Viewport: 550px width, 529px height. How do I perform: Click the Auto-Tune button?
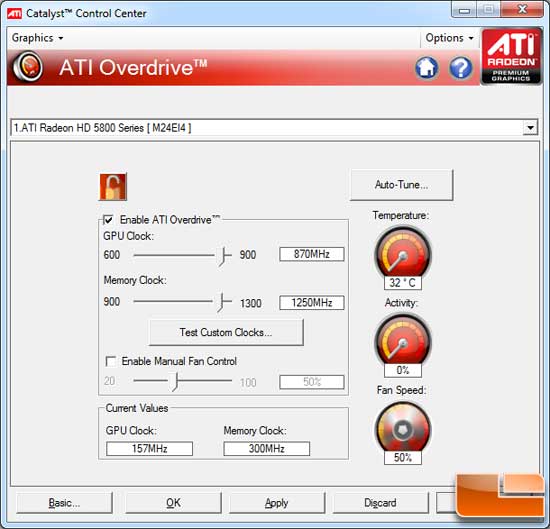click(402, 185)
